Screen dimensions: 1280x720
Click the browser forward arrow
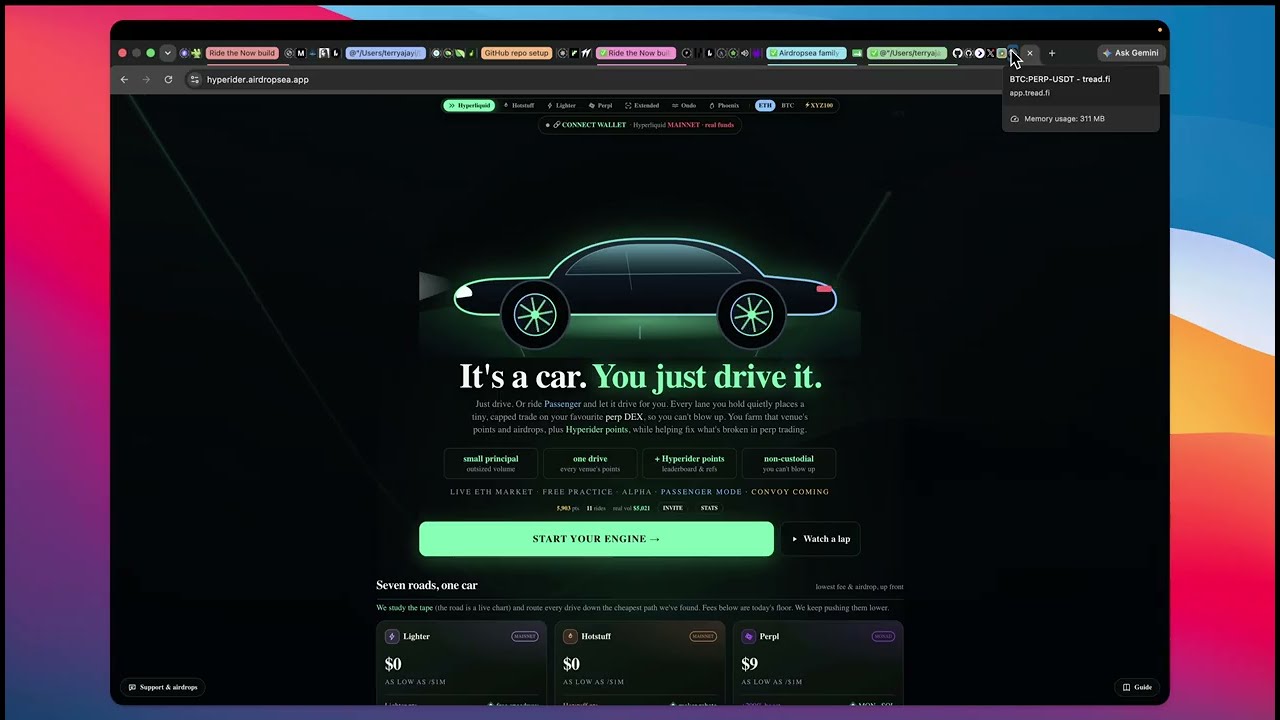[x=146, y=79]
